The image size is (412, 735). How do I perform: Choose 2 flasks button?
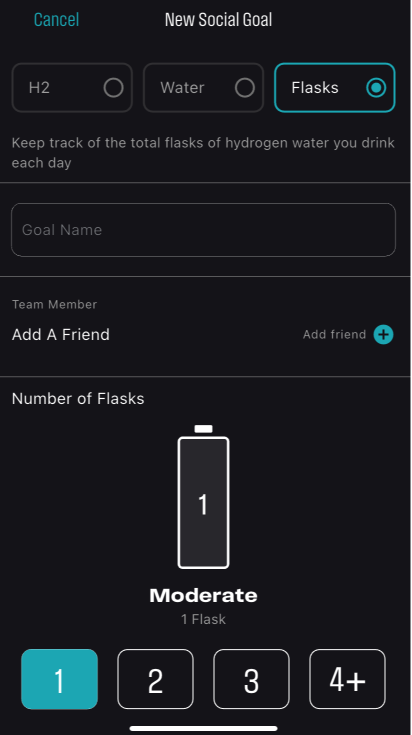pyautogui.click(x=155, y=679)
